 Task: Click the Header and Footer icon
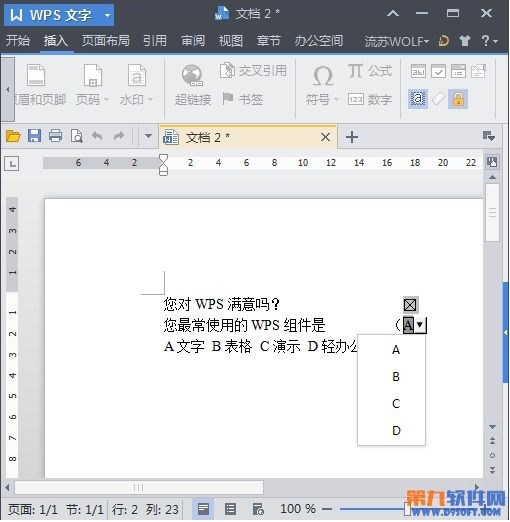(x=36, y=75)
